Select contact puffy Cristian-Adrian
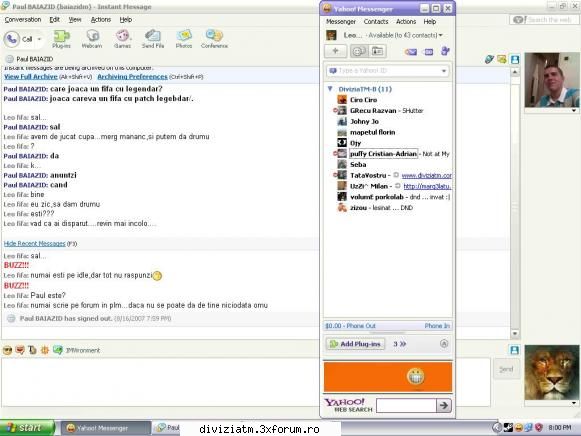 click(x=384, y=154)
